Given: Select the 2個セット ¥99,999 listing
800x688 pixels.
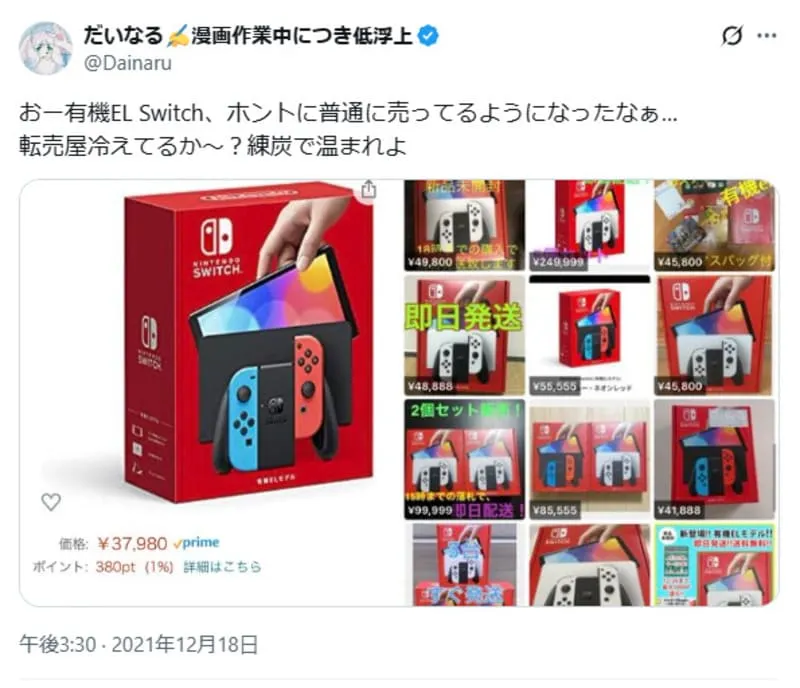Looking at the screenshot, I should [464, 459].
